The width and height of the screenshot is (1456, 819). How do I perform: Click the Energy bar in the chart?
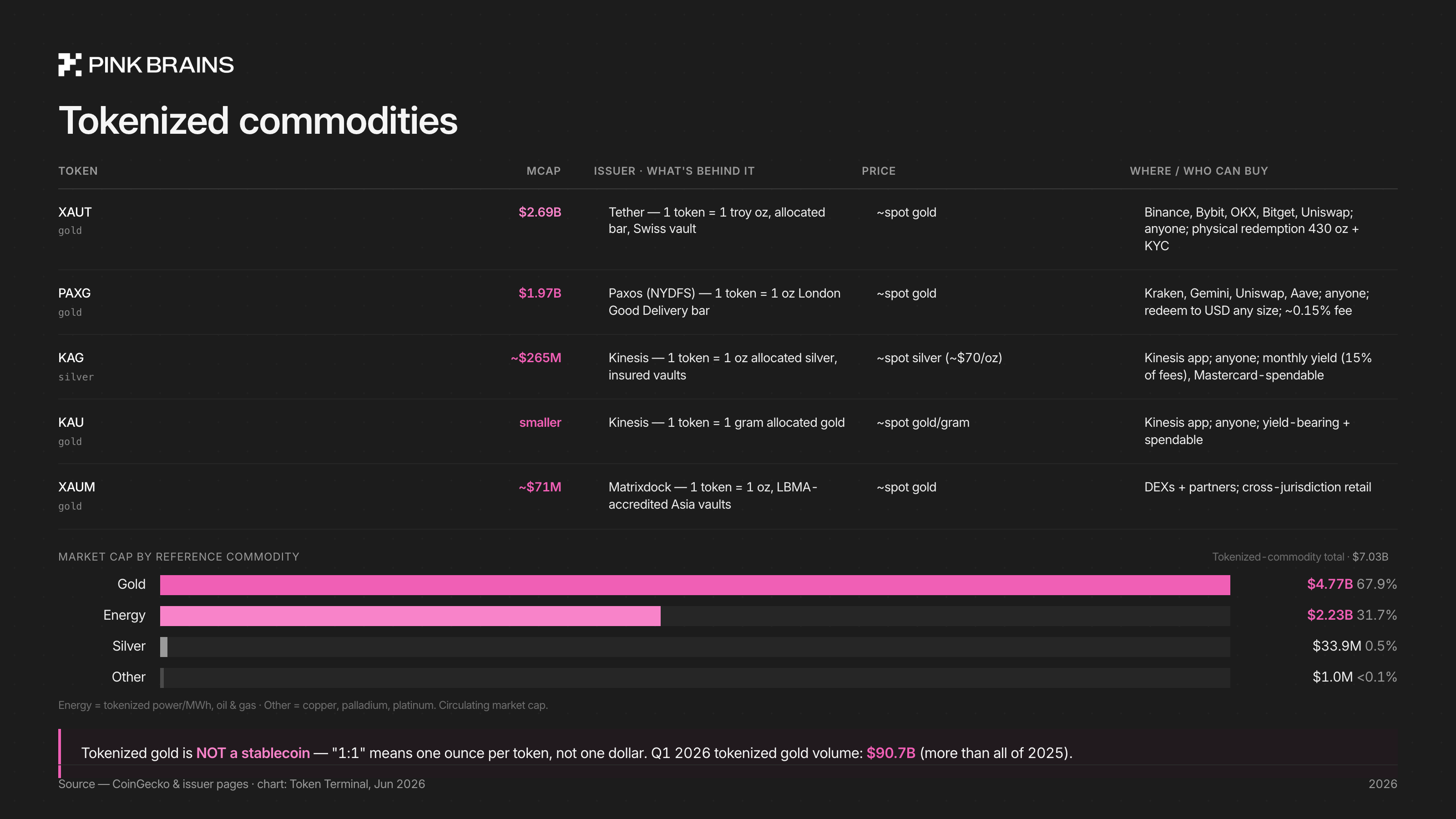[410, 616]
